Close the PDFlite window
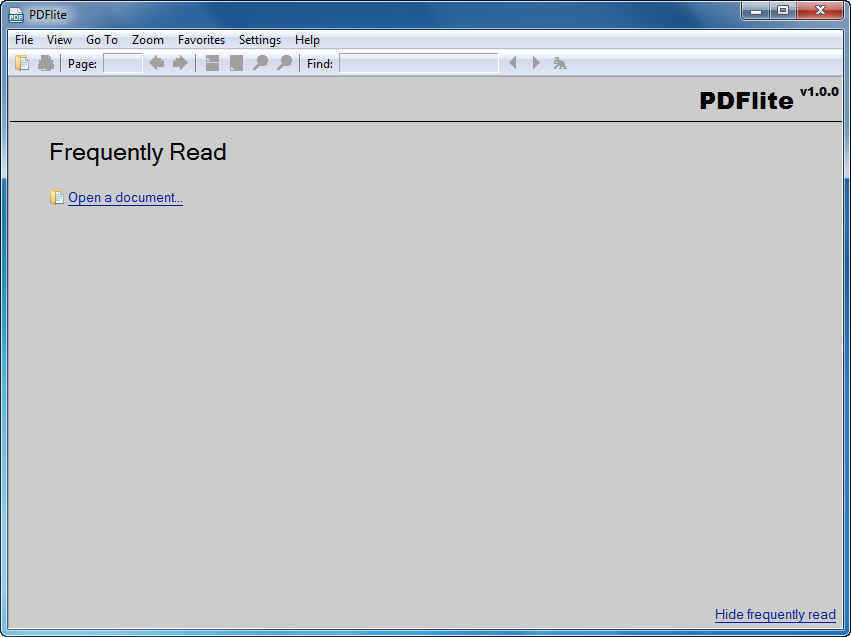 click(820, 11)
